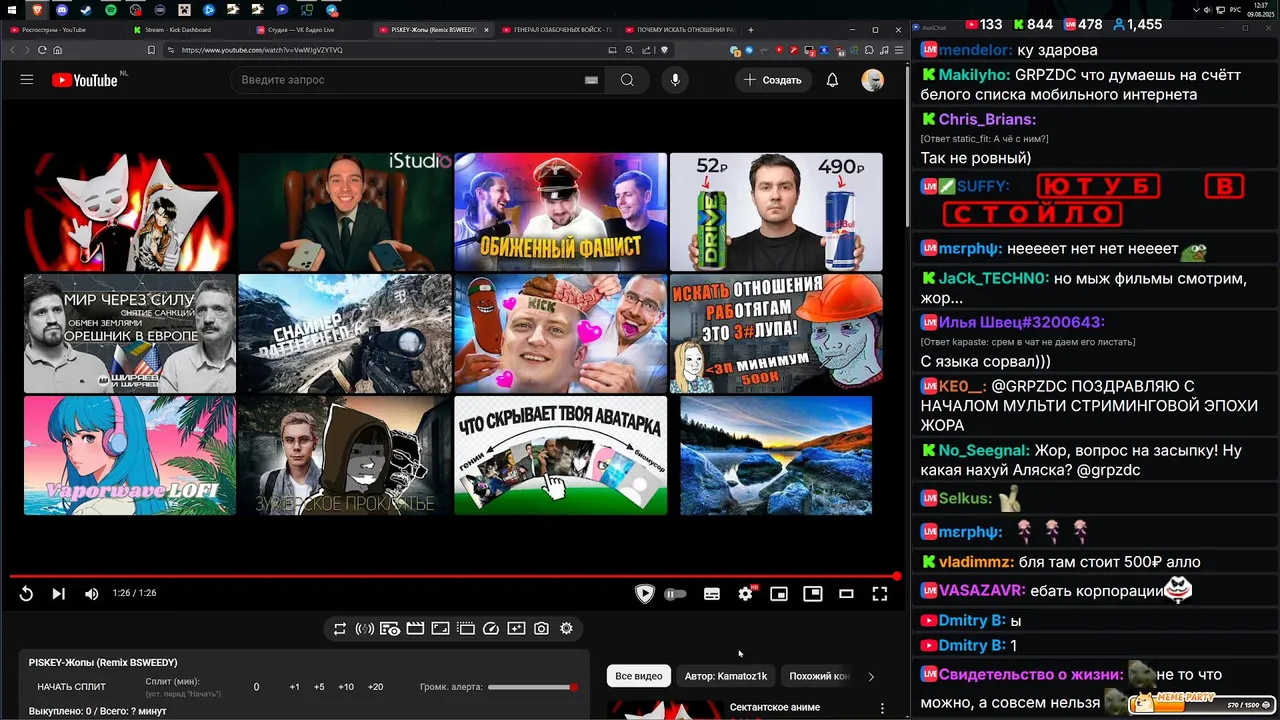Open picture-in-picture for the video
This screenshot has width=1280, height=720.
(813, 594)
